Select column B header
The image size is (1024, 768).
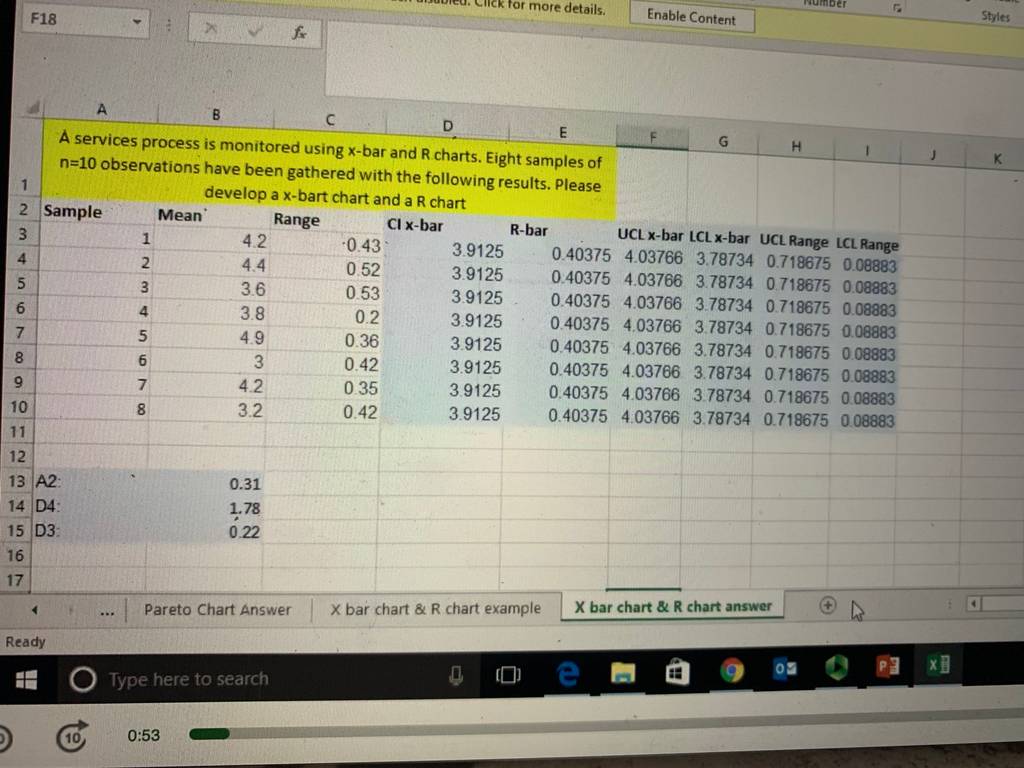[x=216, y=115]
